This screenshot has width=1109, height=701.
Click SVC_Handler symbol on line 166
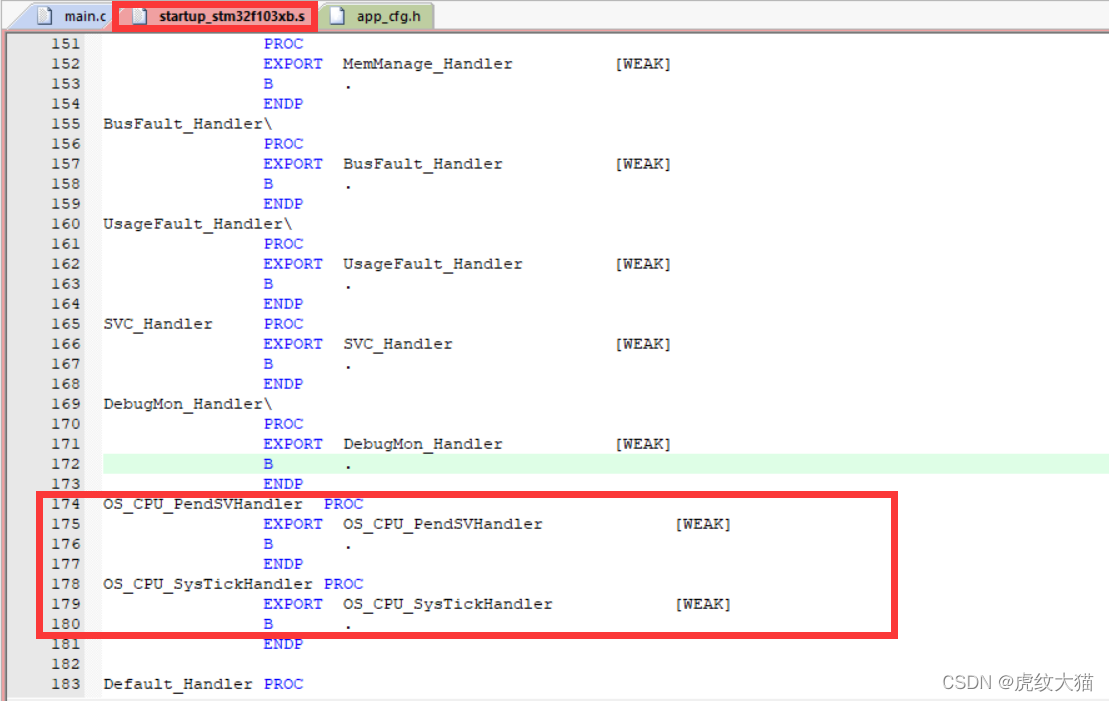point(397,344)
